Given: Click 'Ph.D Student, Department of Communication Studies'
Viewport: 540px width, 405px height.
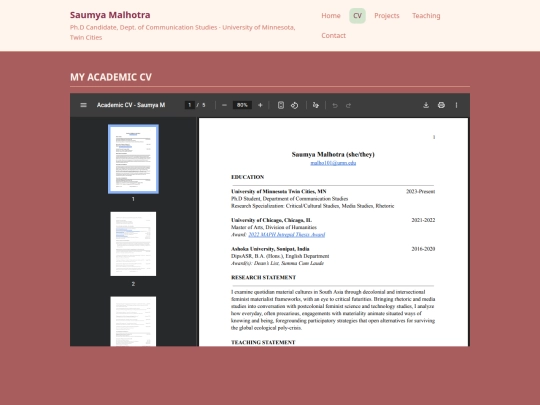Looking at the screenshot, I should pos(290,199).
